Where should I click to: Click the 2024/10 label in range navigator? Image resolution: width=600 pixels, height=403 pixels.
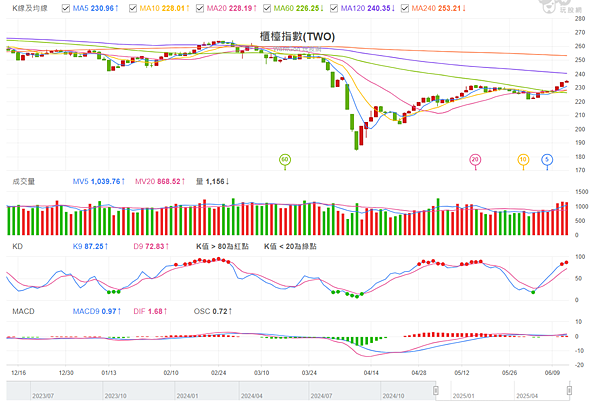tap(393, 396)
